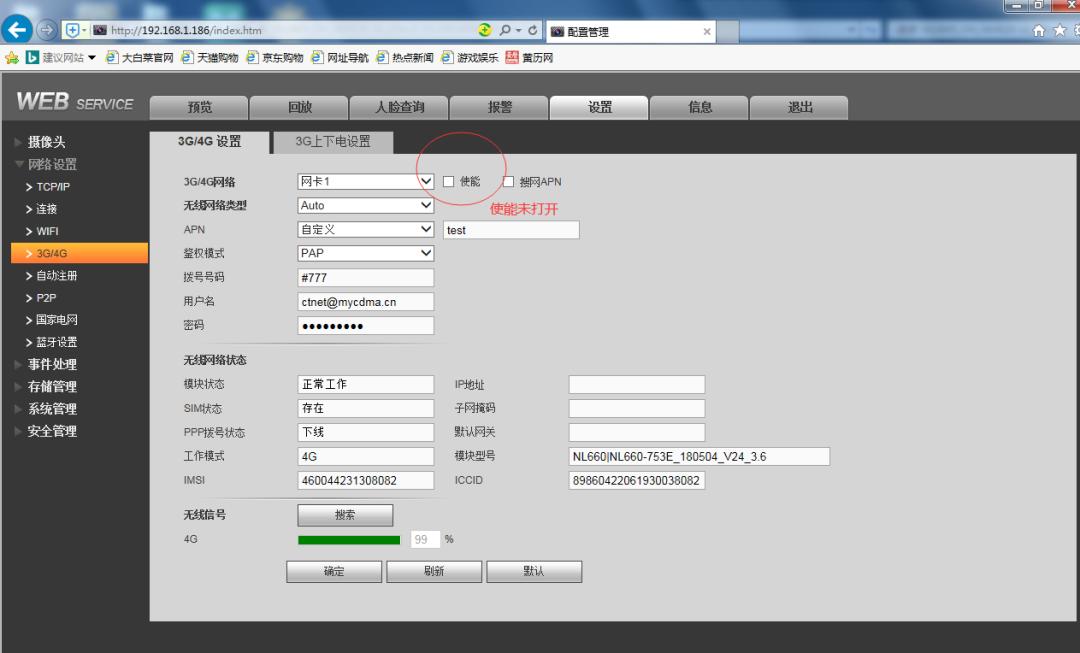Click the add-to-favorites star icon in bookmarks bar
This screenshot has height=653, width=1080.
pyautogui.click(x=12, y=58)
